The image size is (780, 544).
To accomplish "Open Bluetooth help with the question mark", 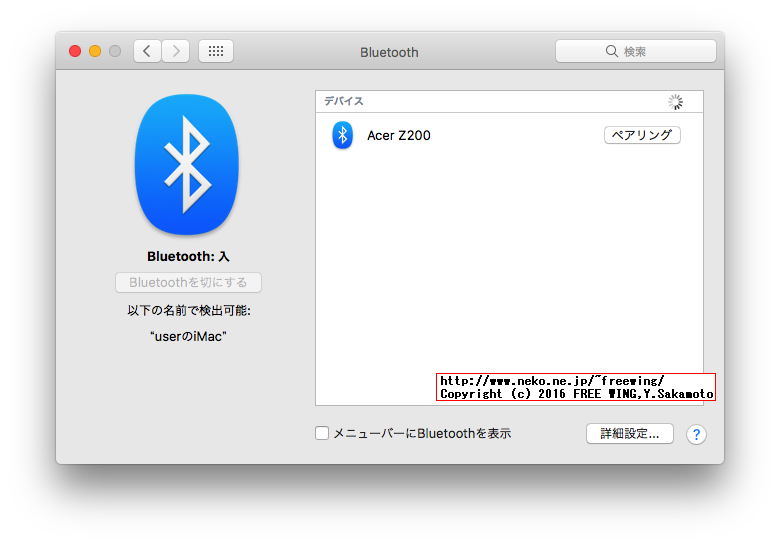I will (697, 434).
